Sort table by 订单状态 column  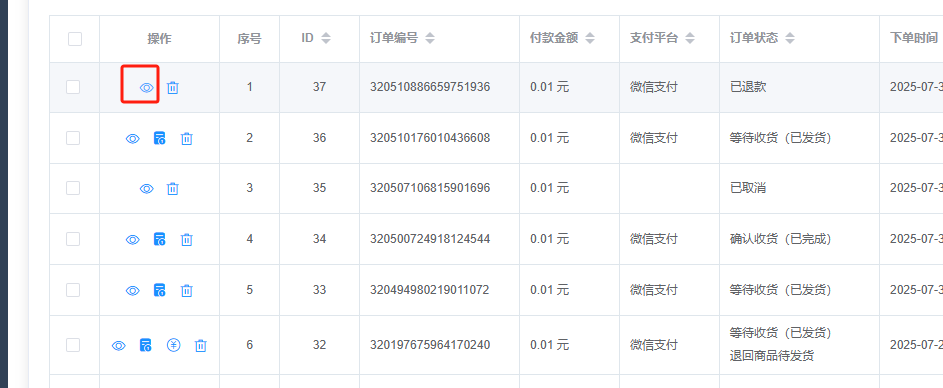tap(790, 38)
